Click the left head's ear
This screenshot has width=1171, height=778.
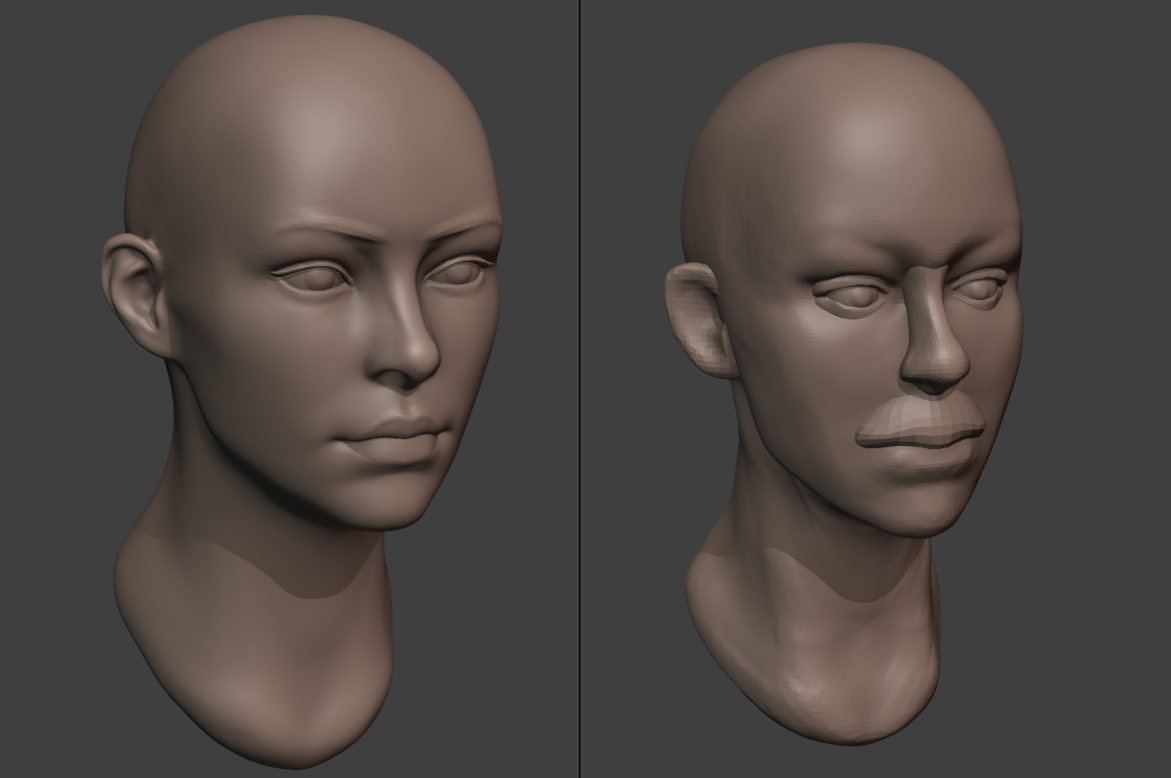click(132, 290)
